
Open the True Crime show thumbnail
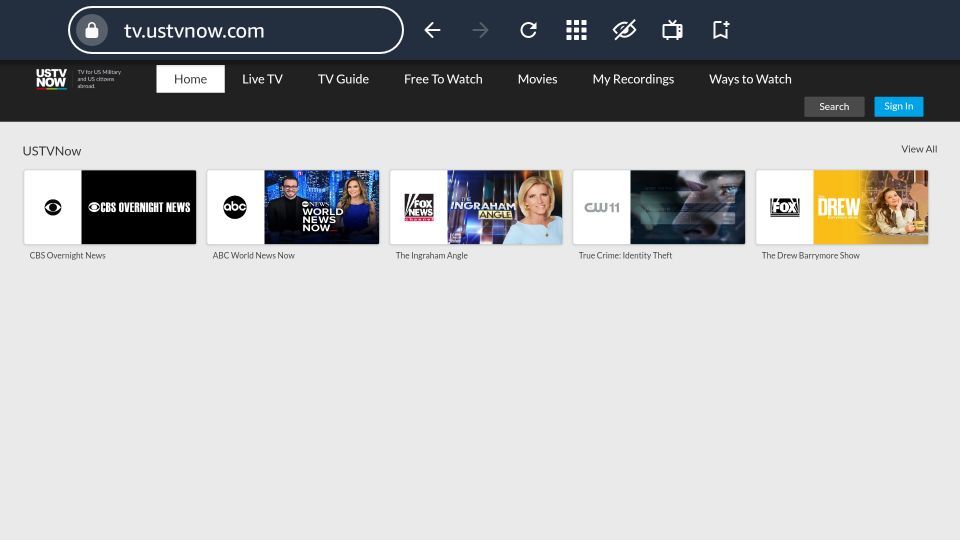point(688,207)
